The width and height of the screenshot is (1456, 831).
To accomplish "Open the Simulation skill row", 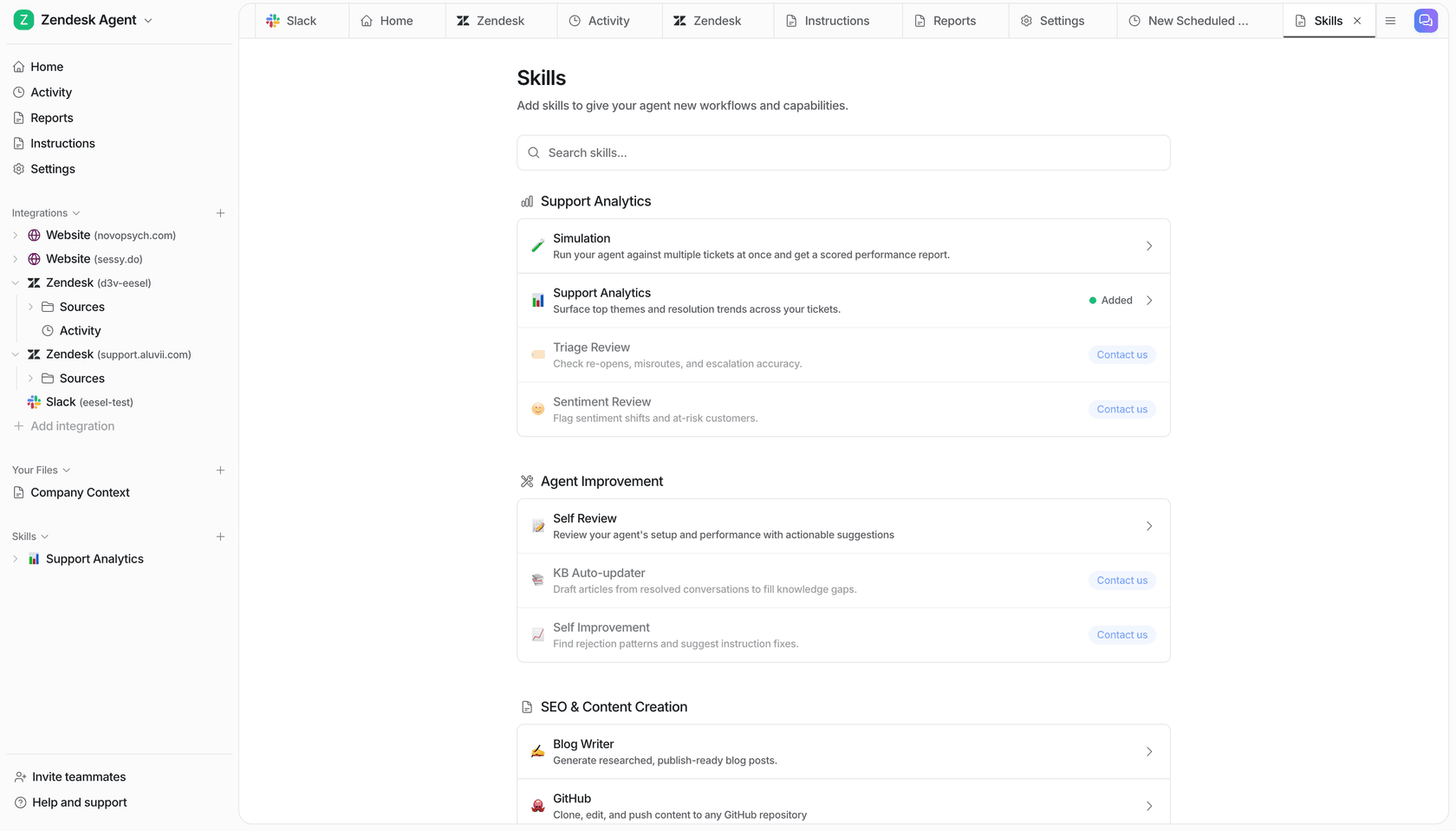I will pos(843,246).
